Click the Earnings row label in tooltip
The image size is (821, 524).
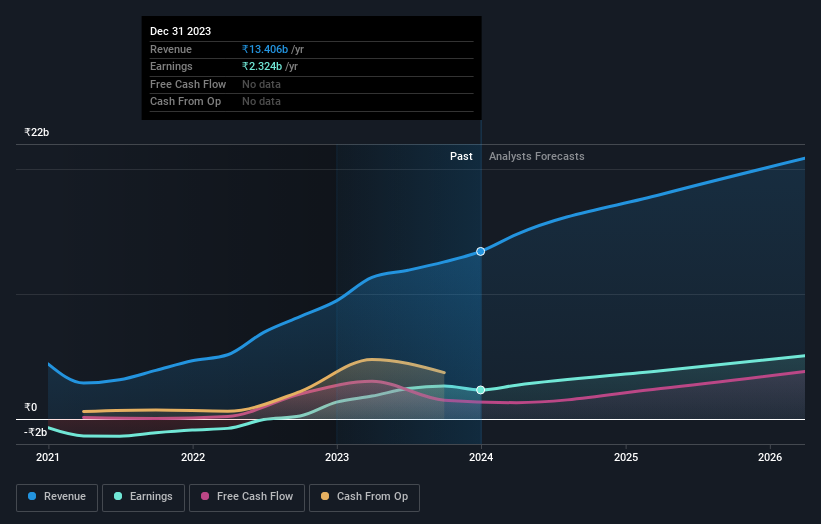pyautogui.click(x=171, y=66)
